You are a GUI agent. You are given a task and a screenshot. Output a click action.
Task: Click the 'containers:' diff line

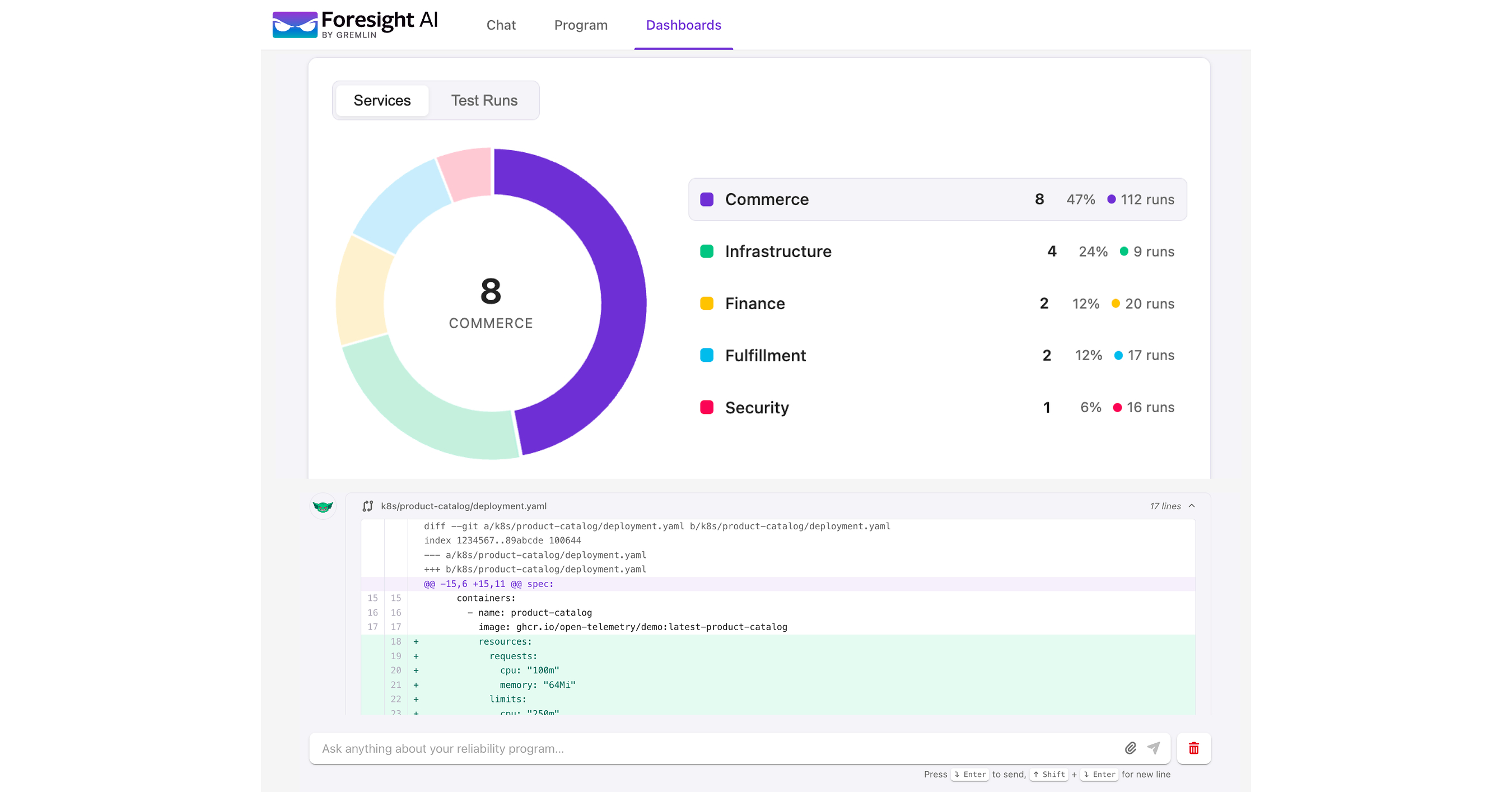(x=486, y=598)
